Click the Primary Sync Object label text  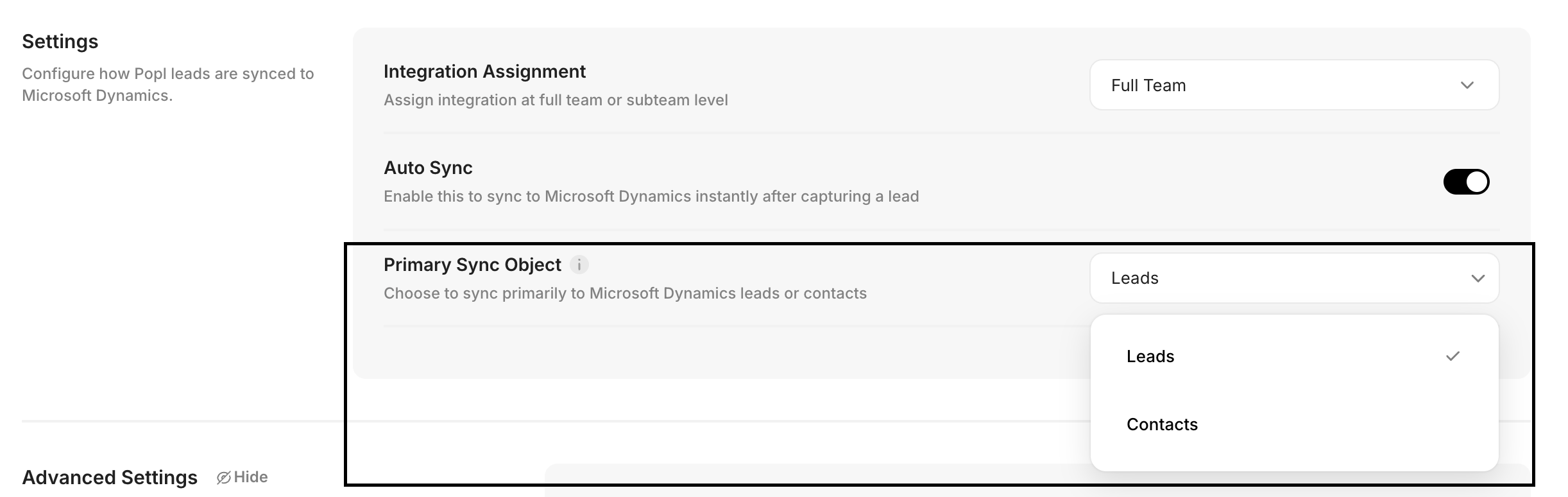coord(472,265)
